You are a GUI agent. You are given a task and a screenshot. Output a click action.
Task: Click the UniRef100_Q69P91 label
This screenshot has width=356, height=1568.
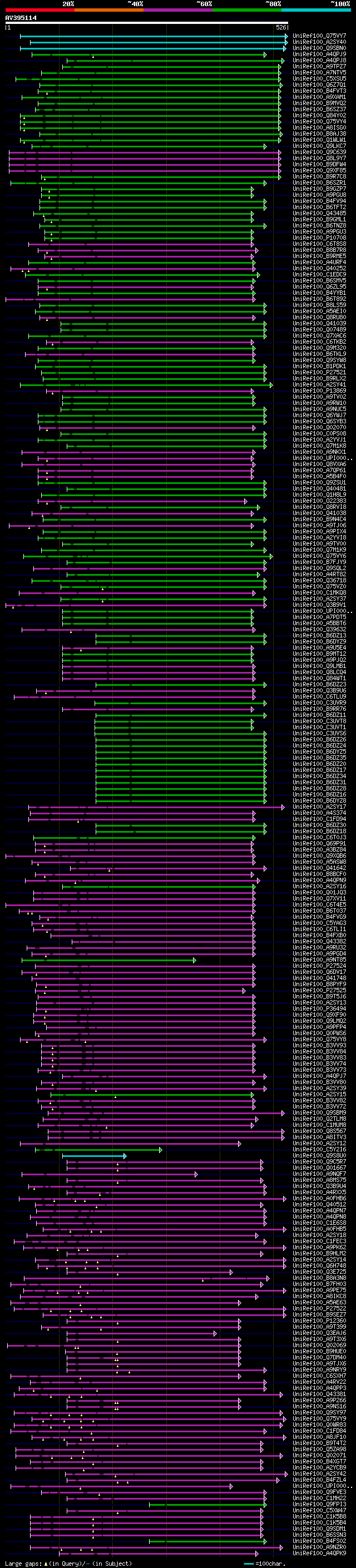pyautogui.click(x=319, y=844)
